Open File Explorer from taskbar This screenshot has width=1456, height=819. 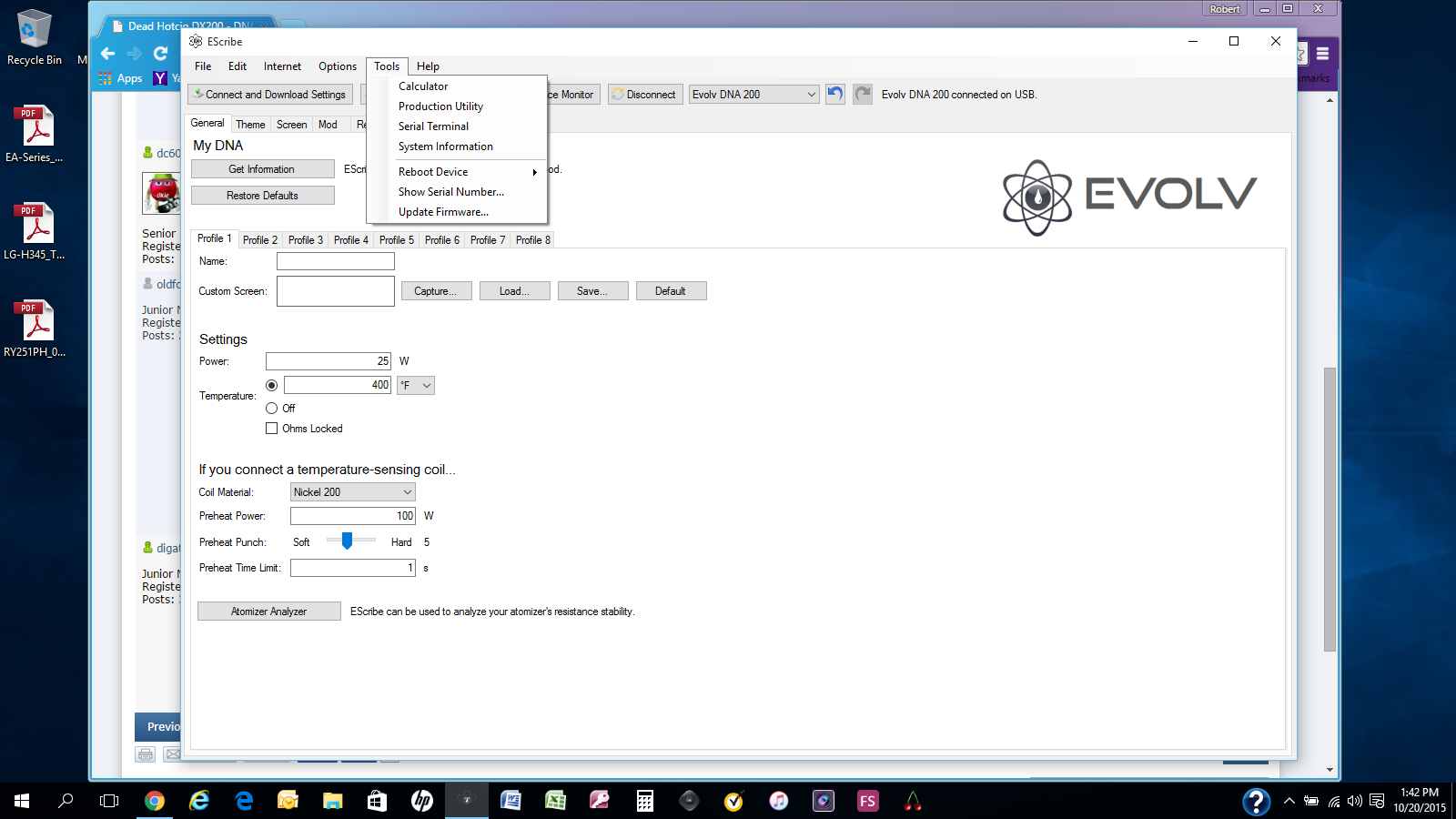[x=333, y=801]
